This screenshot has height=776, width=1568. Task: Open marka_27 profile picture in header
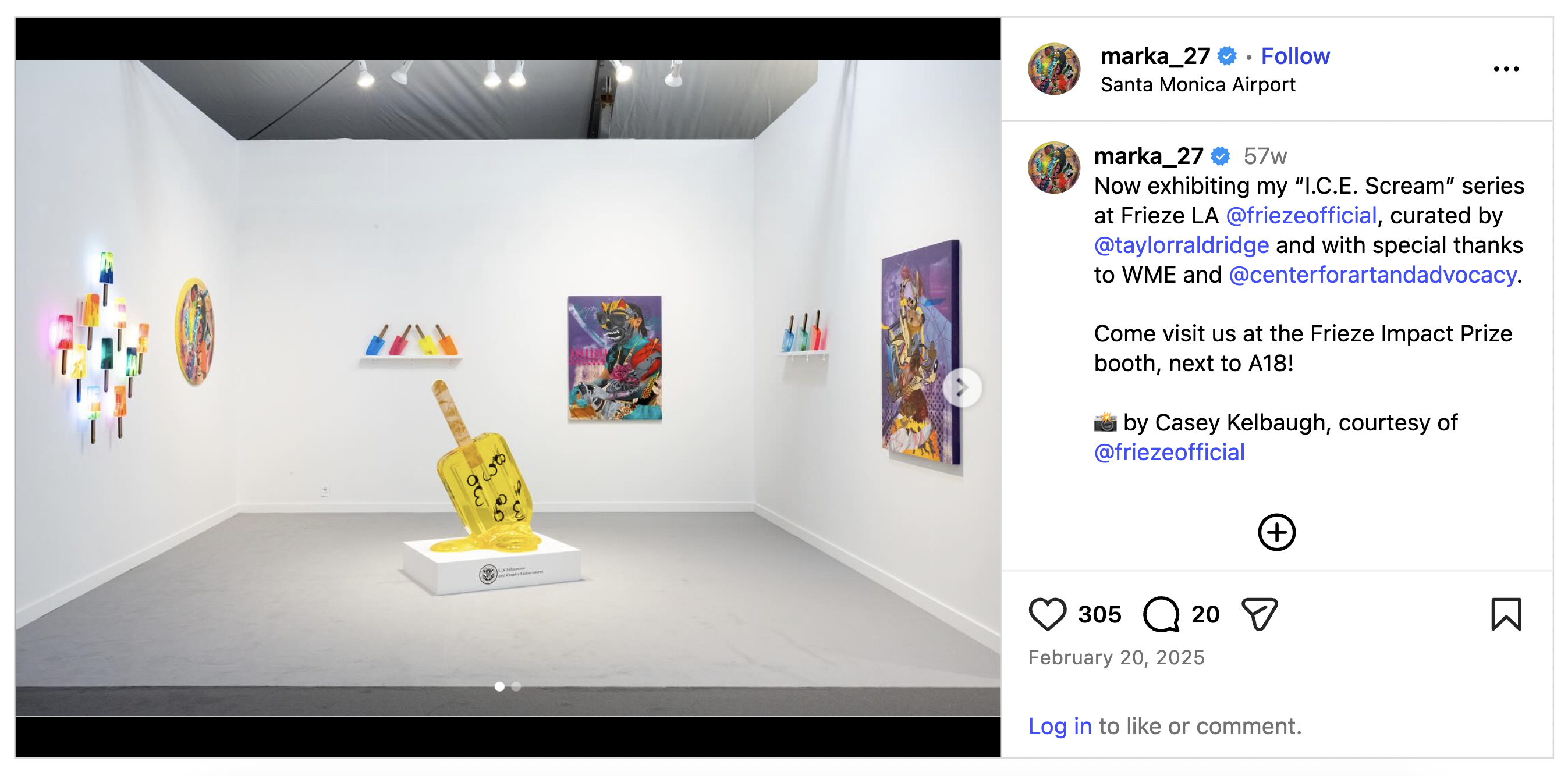point(1053,69)
